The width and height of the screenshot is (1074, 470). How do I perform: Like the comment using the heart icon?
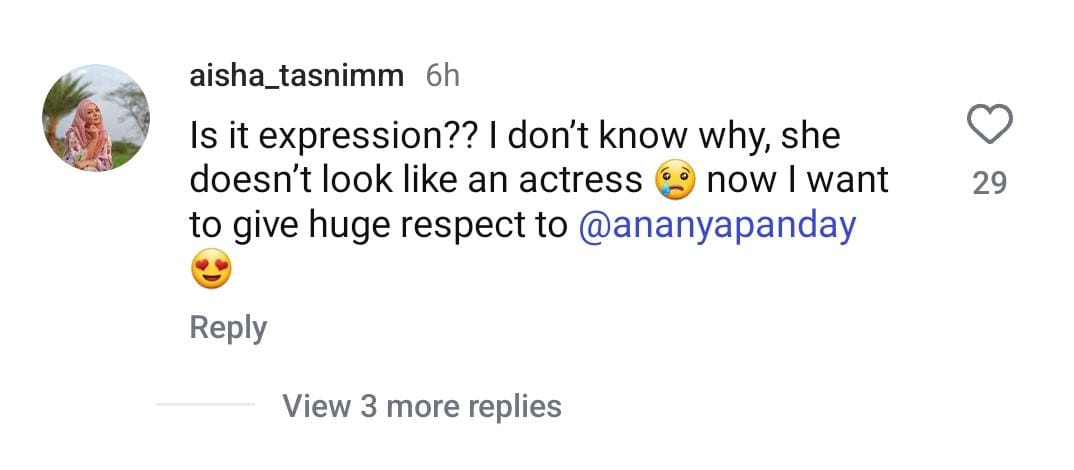tap(990, 126)
